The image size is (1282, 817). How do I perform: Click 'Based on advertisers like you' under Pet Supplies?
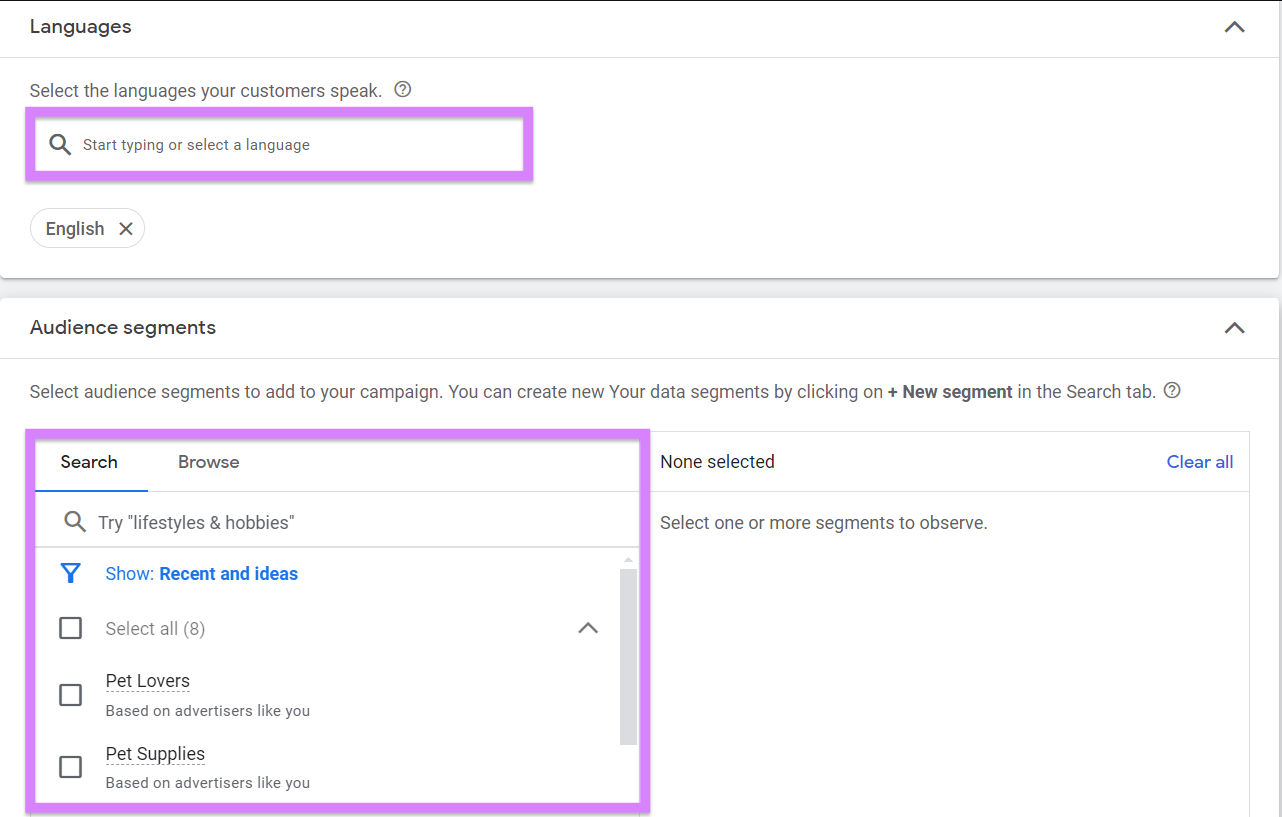point(208,783)
